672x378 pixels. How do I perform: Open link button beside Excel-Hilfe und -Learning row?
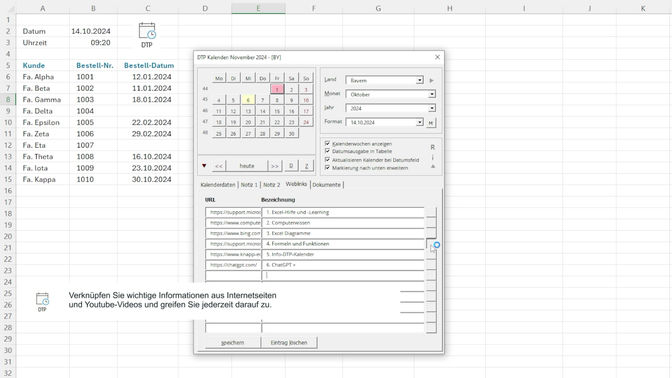(x=431, y=212)
